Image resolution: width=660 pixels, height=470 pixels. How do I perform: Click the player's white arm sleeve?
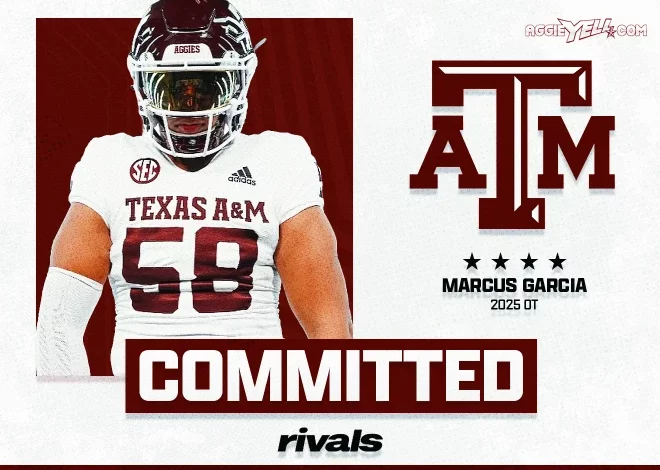point(66,322)
